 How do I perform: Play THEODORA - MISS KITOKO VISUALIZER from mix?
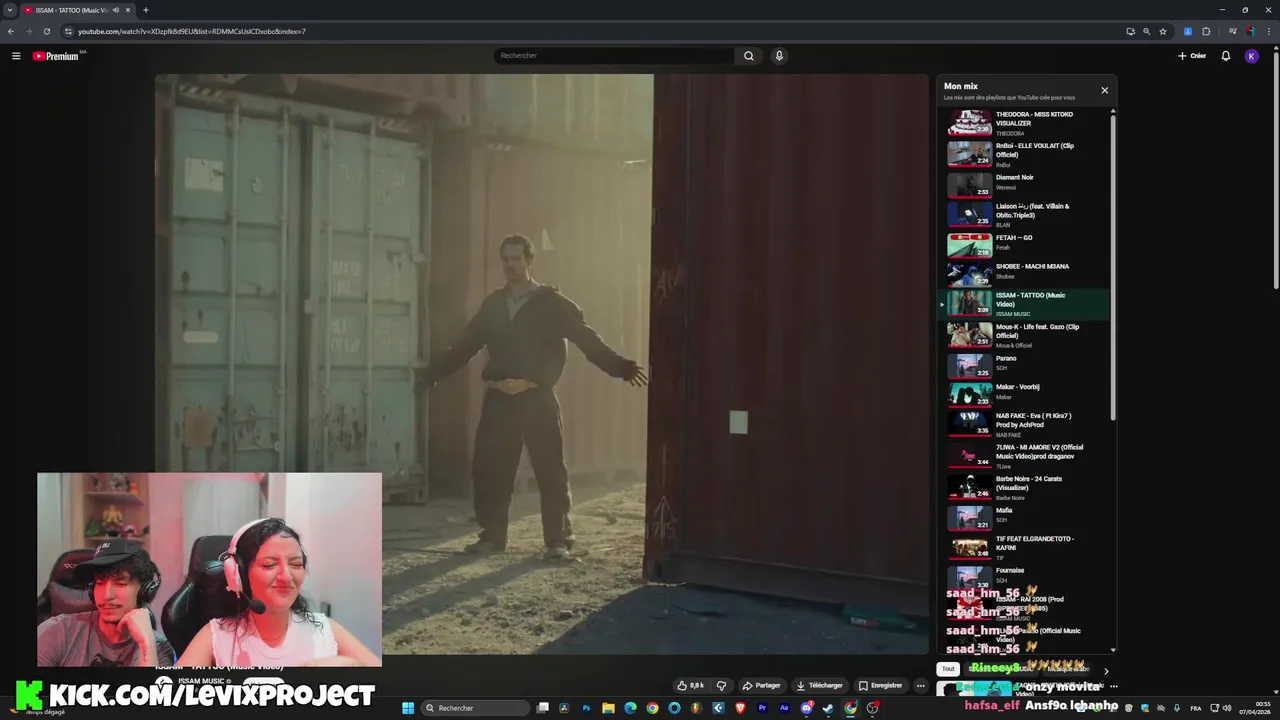[x=1025, y=123]
